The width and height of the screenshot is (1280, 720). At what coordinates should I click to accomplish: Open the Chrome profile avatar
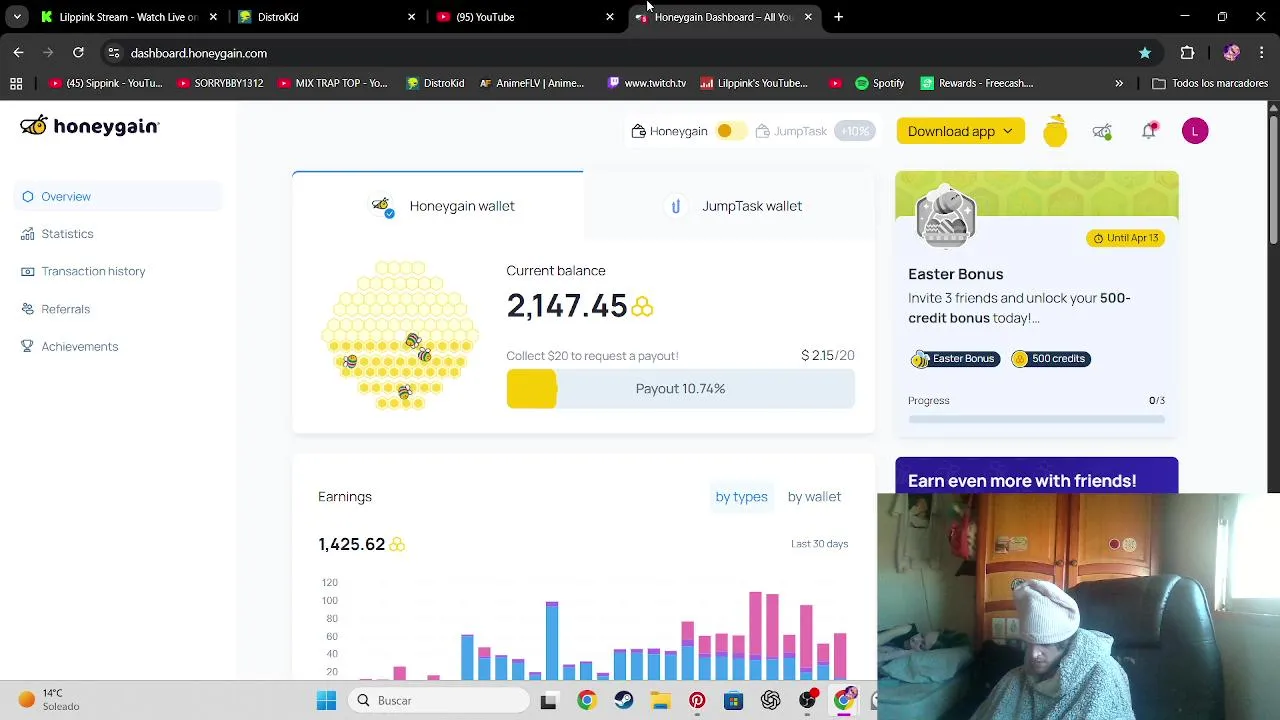[1231, 53]
